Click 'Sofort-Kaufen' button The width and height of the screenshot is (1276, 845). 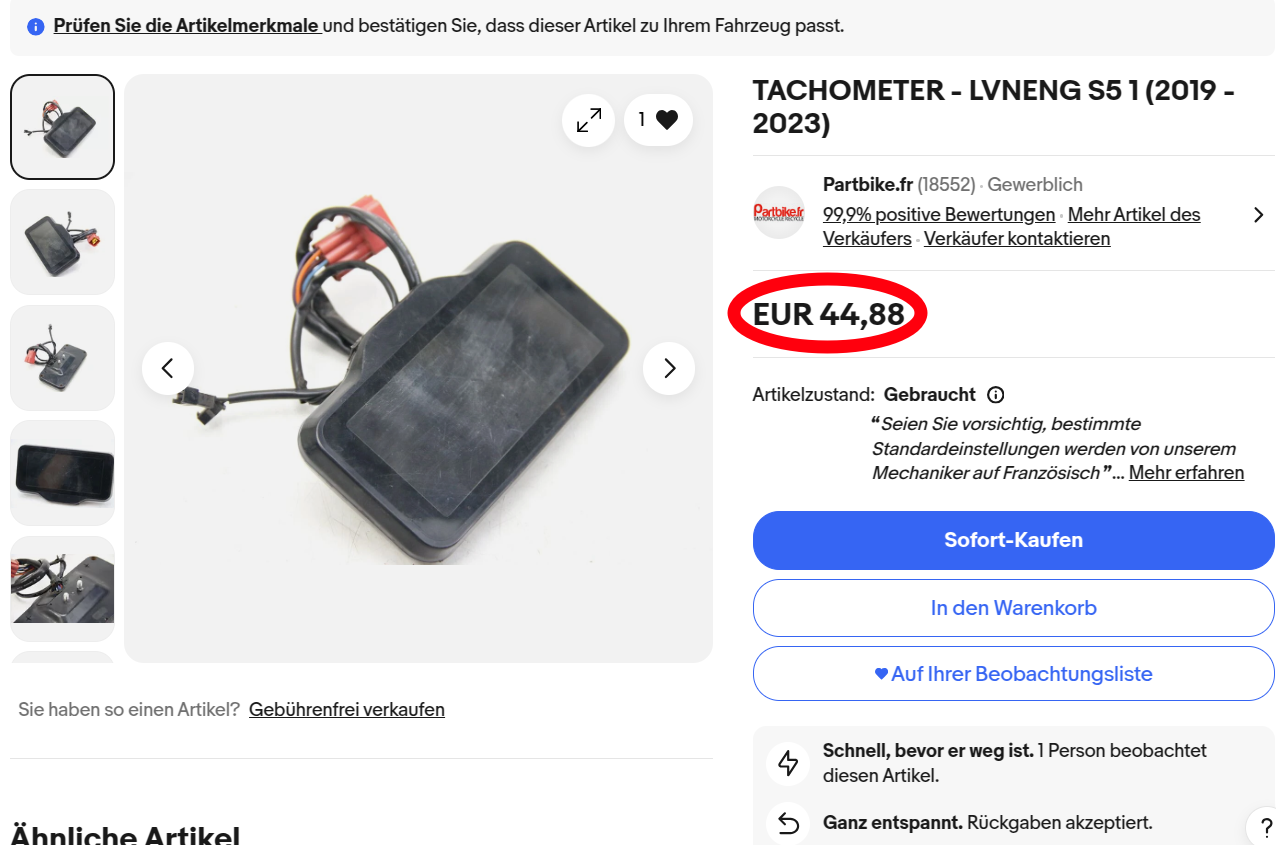pos(1013,540)
